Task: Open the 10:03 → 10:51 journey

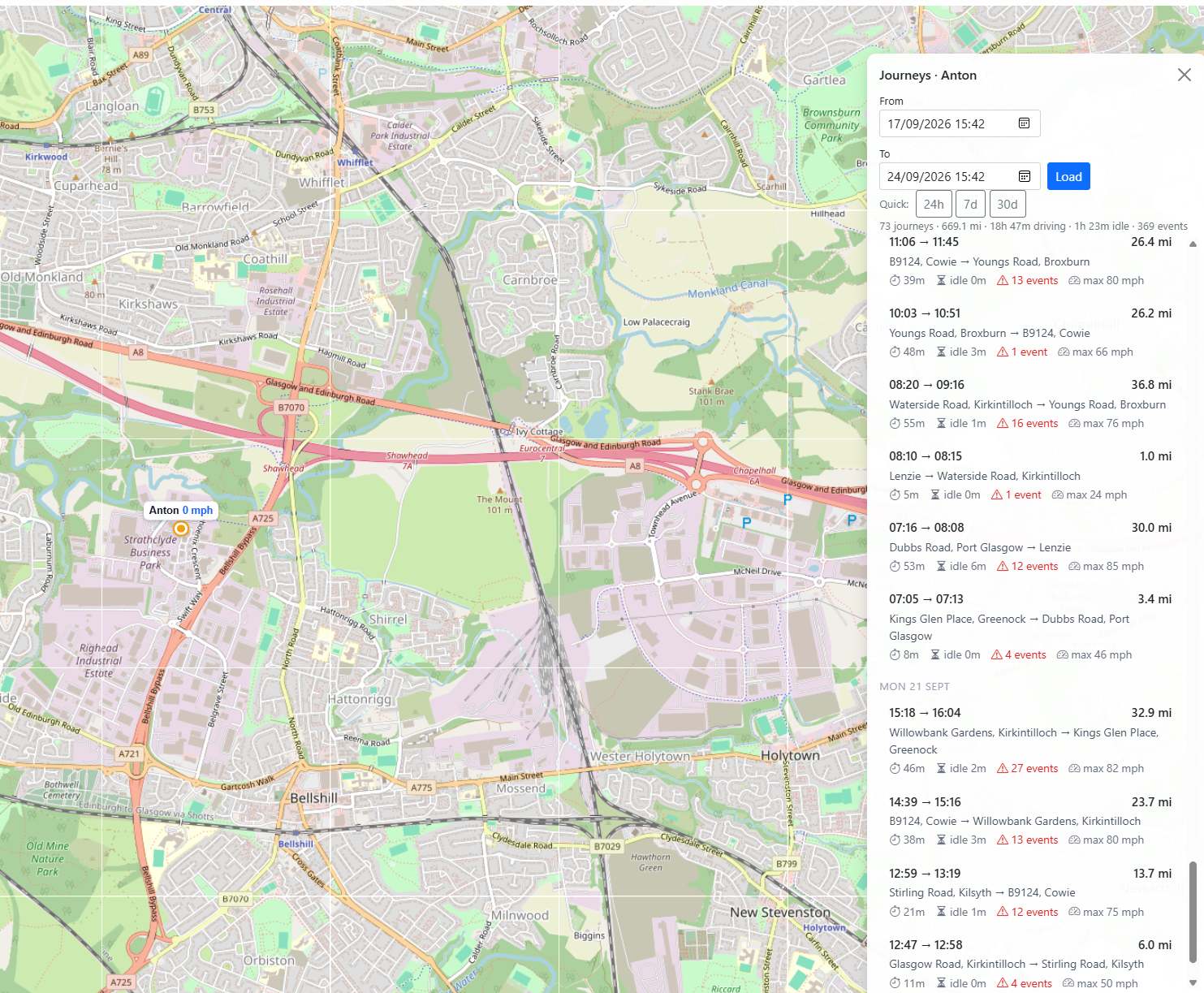Action: point(1030,333)
